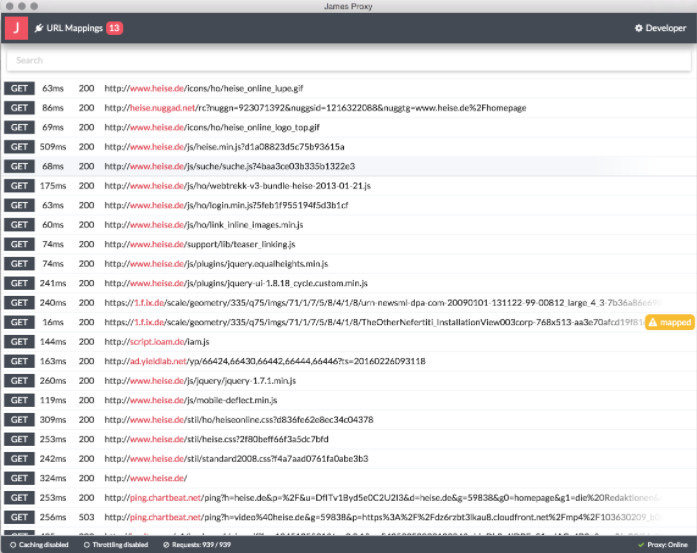The width and height of the screenshot is (697, 553).
Task: Select the heiseonline.css request
Action: [348, 420]
